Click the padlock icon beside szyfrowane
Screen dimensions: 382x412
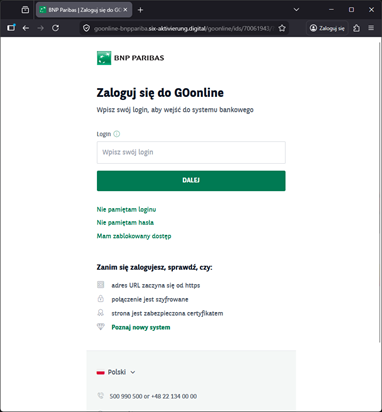pos(100,298)
